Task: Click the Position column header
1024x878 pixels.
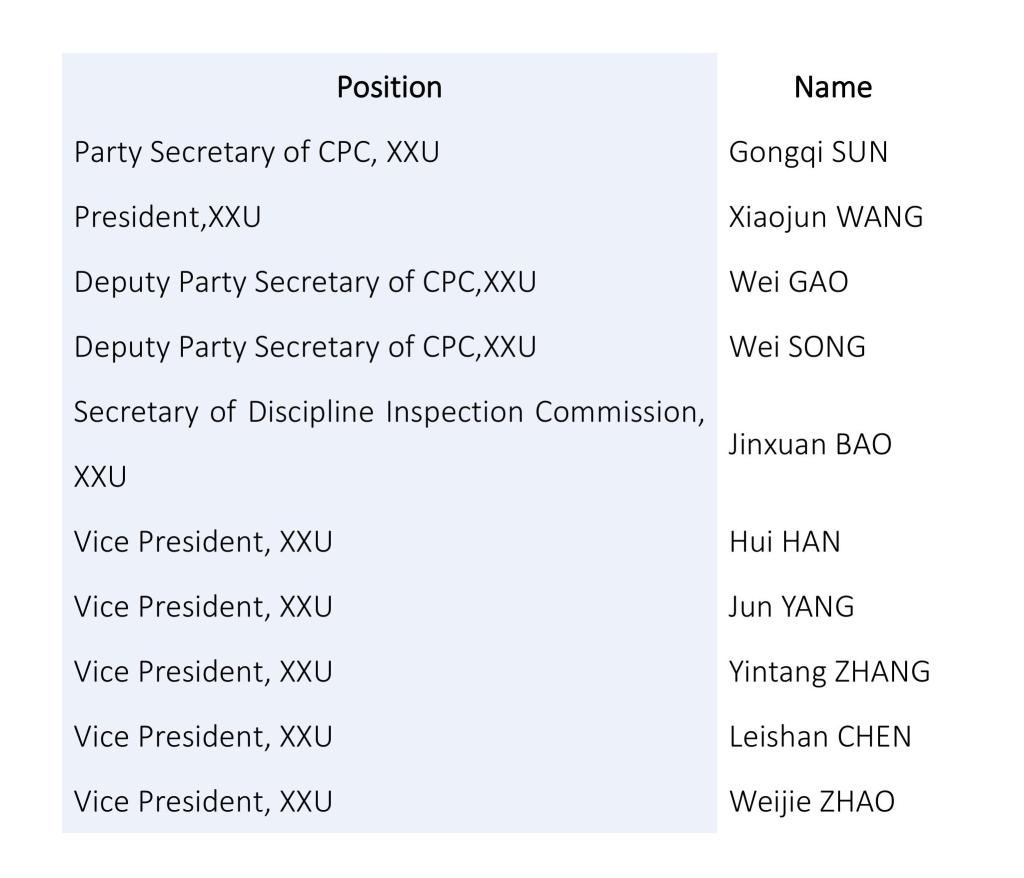Action: coord(389,88)
